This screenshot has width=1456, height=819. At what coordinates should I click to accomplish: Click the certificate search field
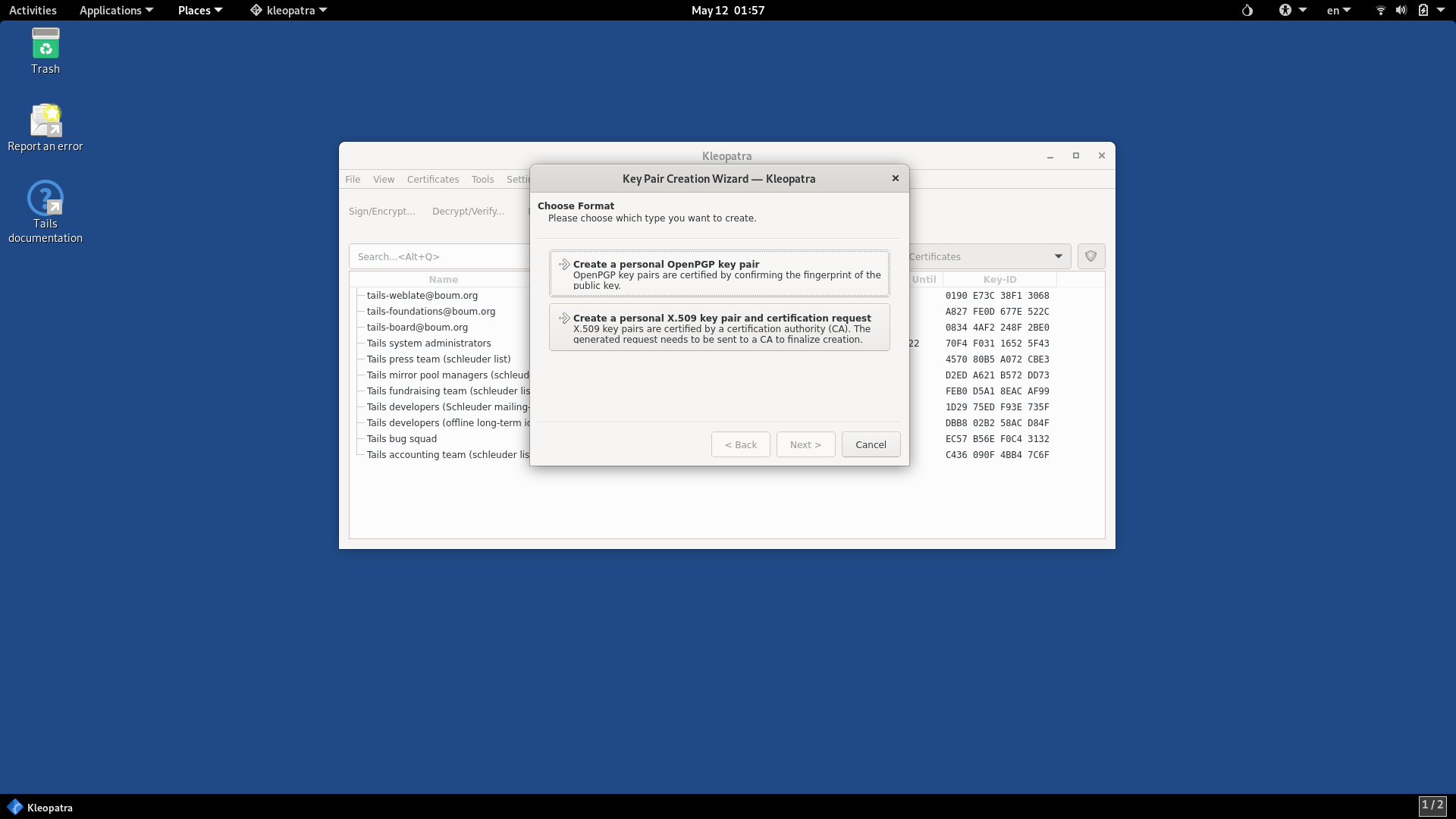tap(440, 256)
